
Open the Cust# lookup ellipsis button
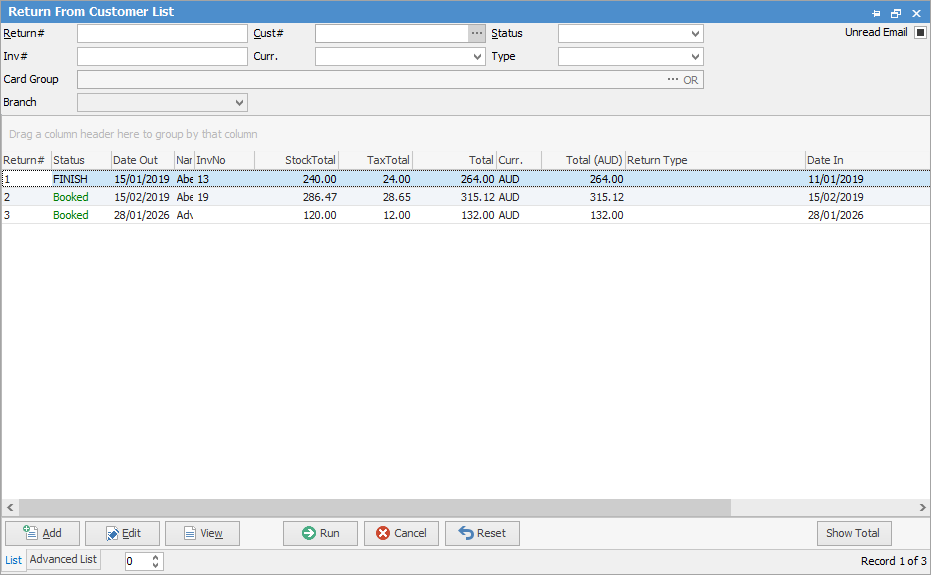click(477, 33)
